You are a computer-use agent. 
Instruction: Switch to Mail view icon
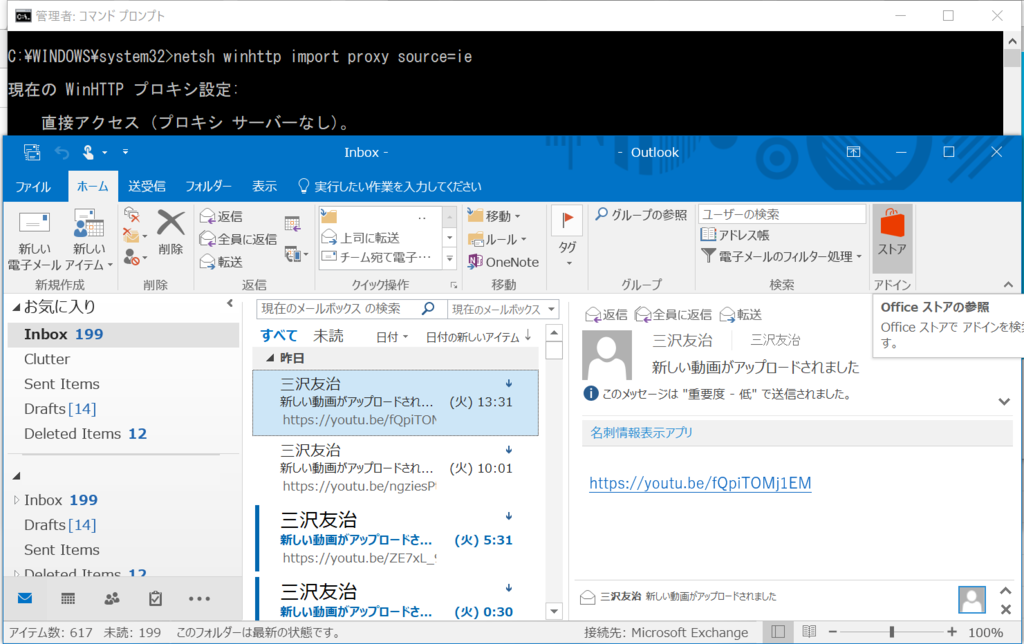[x=25, y=598]
